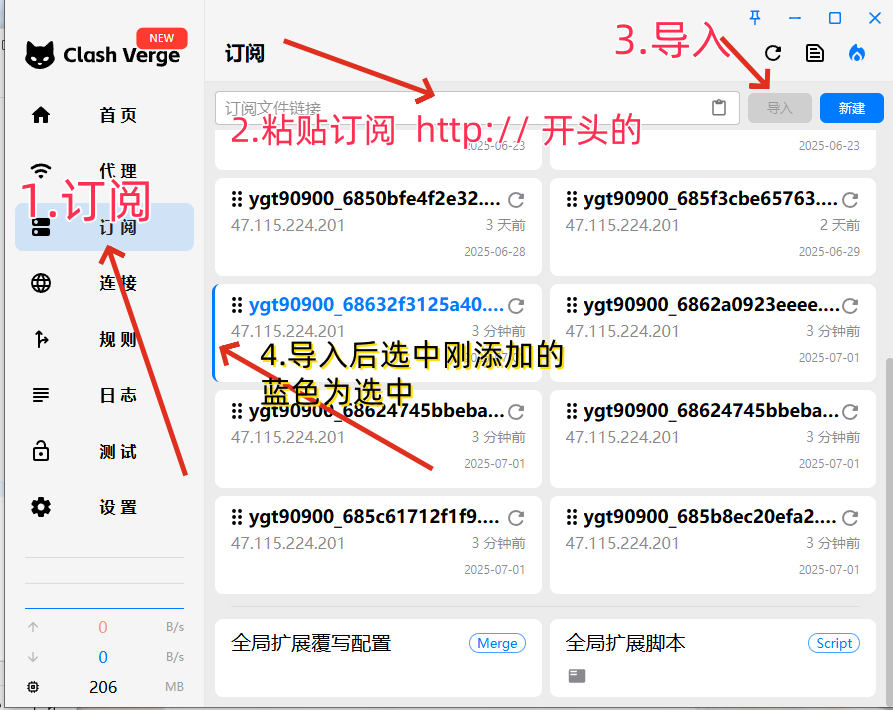Open the runtime config document icon
This screenshot has width=893, height=710.
[x=815, y=54]
